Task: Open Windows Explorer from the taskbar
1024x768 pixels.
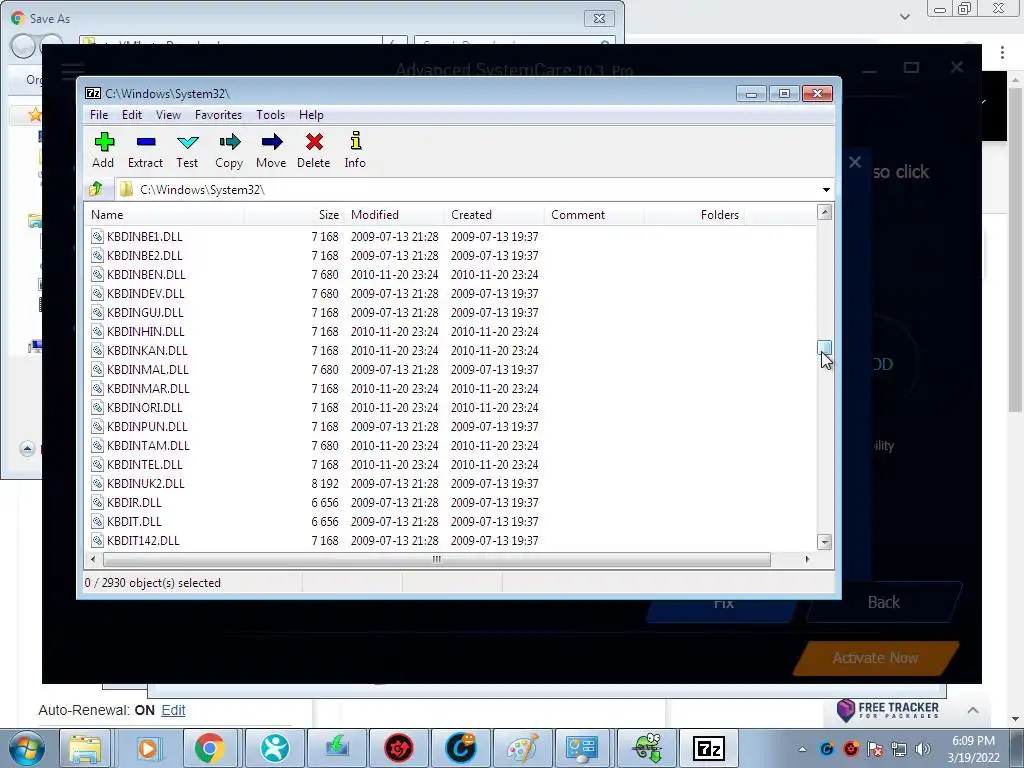Action: click(x=86, y=748)
